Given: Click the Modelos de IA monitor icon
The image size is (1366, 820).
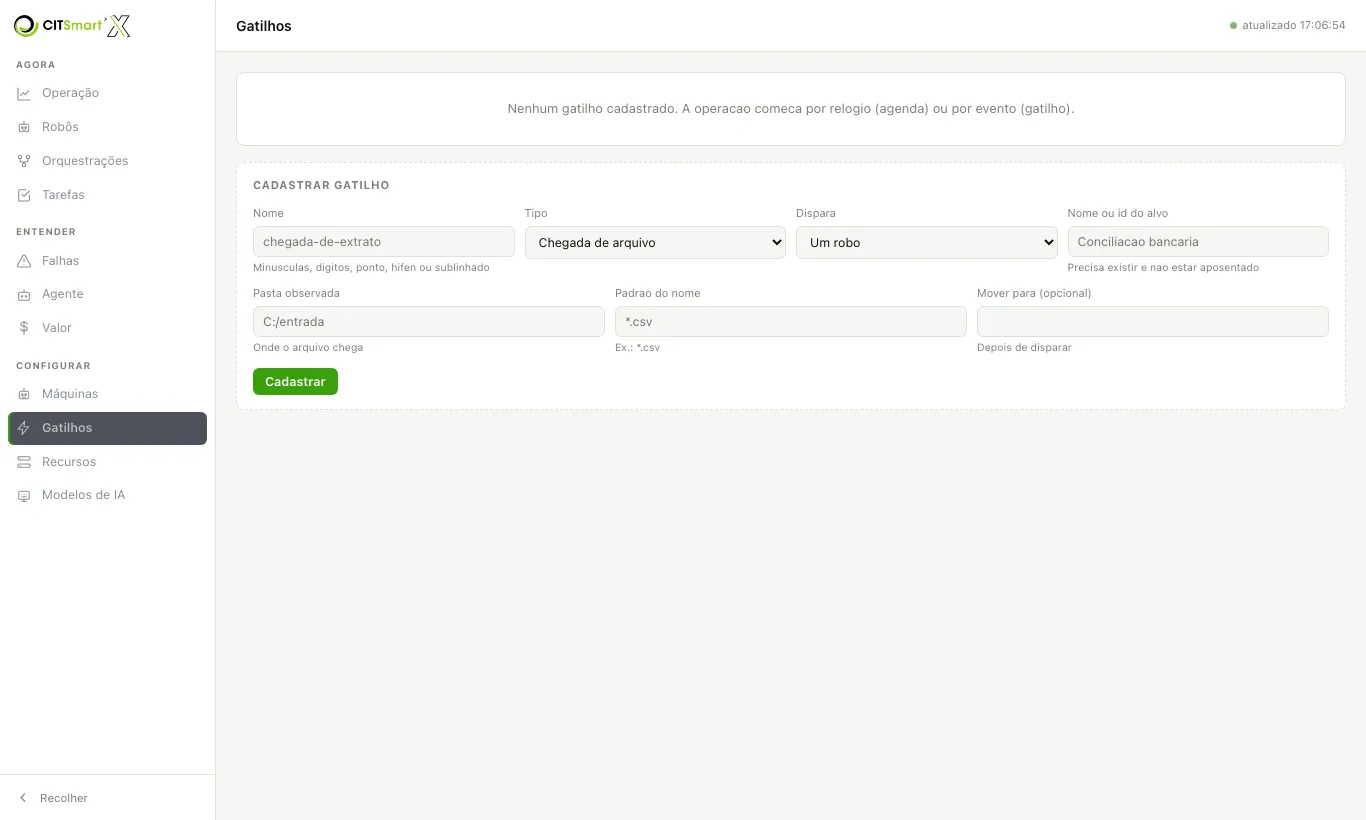Looking at the screenshot, I should [x=24, y=495].
